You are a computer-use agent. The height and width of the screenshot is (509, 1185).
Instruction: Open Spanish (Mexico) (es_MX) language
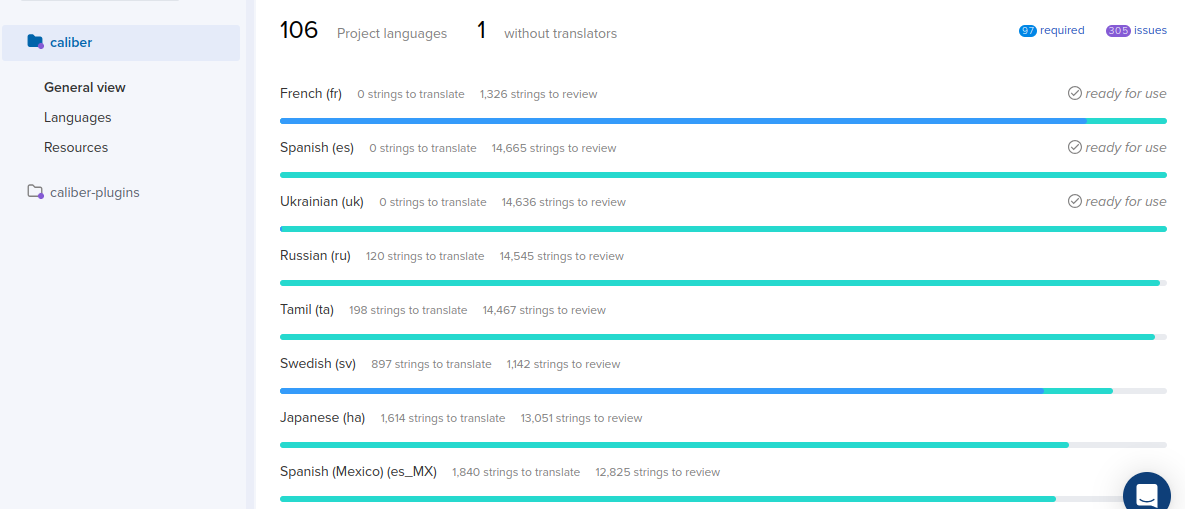coord(358,472)
